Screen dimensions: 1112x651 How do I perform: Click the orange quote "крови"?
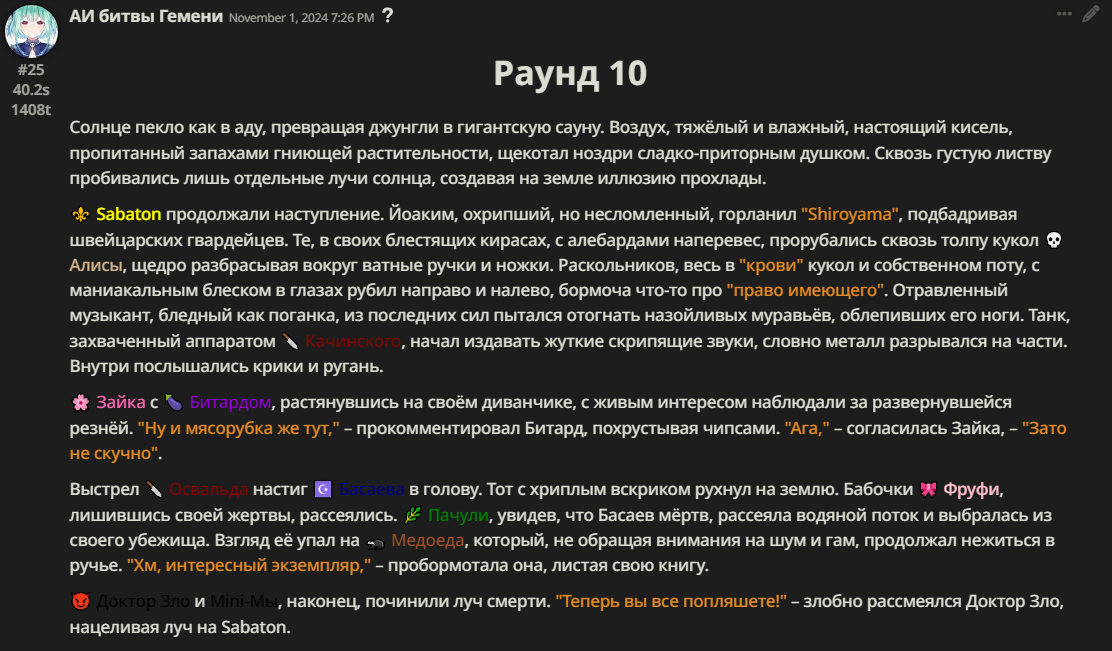[771, 265]
